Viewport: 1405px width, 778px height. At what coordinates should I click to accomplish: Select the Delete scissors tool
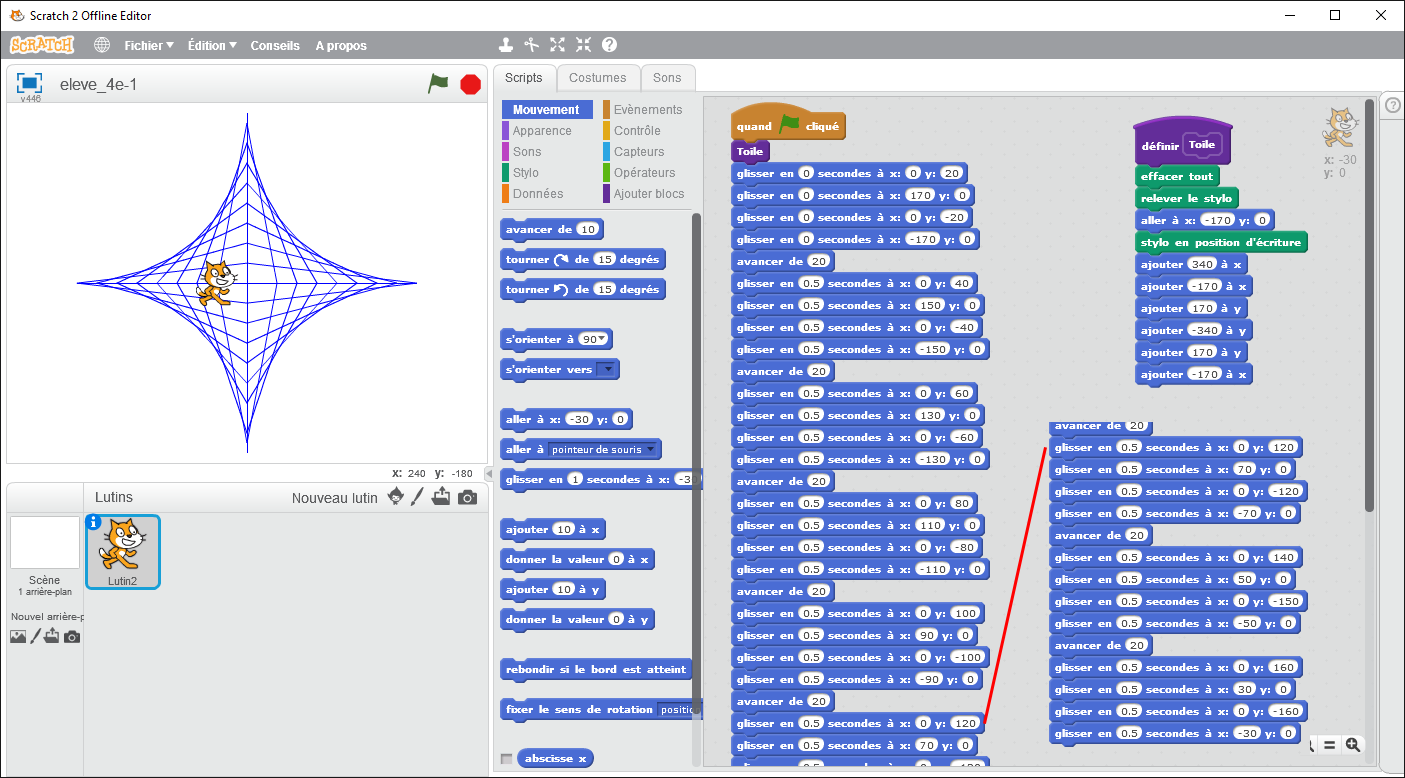point(532,45)
